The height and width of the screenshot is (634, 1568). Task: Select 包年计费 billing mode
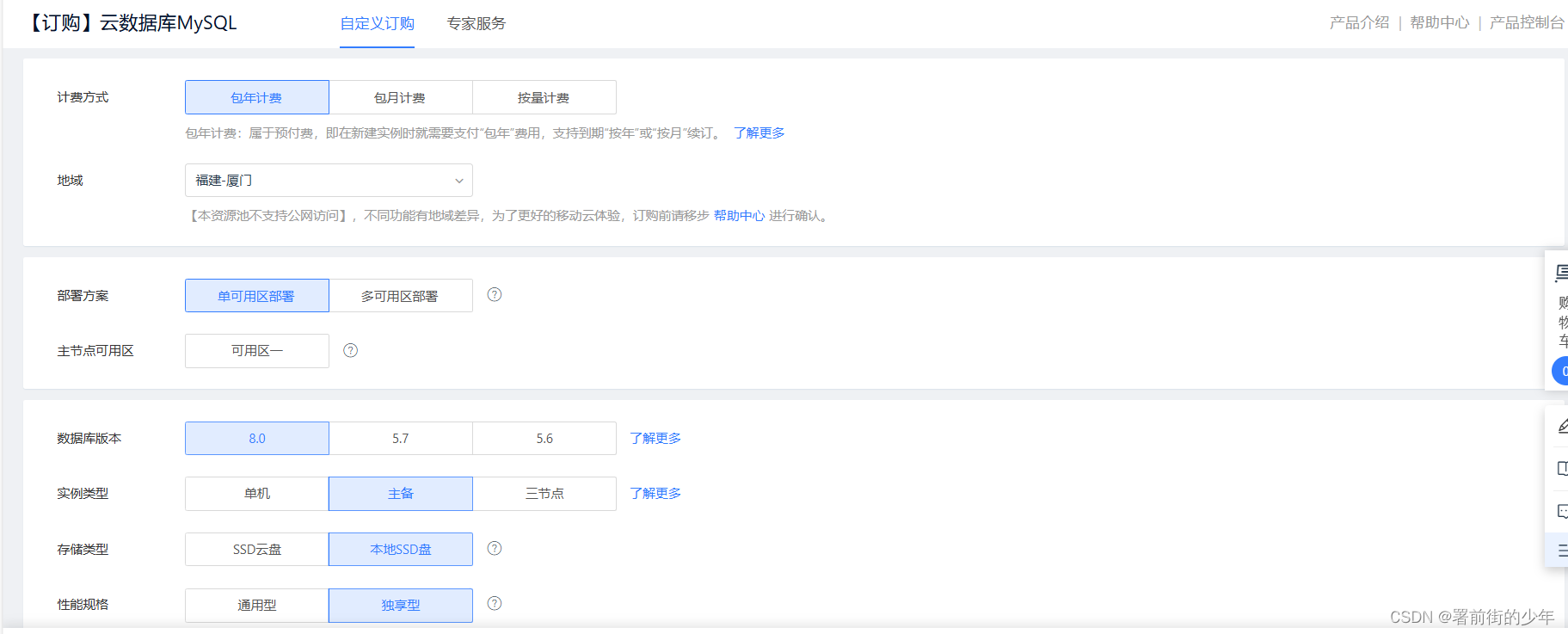[x=257, y=97]
